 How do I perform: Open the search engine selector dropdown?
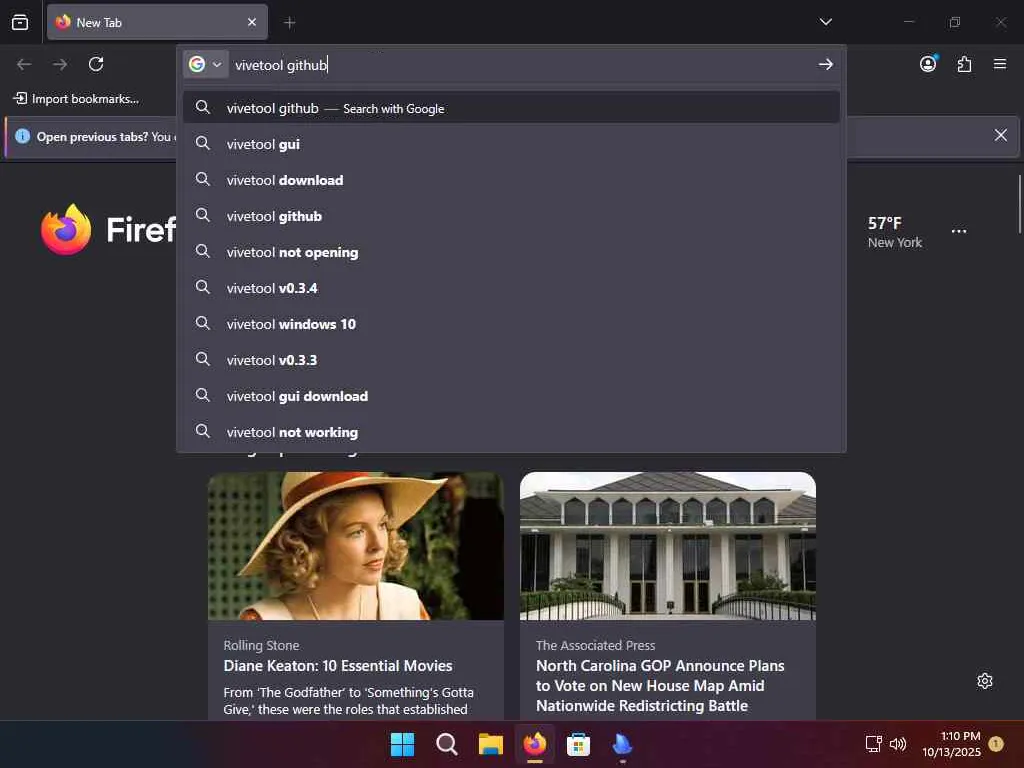(x=205, y=64)
